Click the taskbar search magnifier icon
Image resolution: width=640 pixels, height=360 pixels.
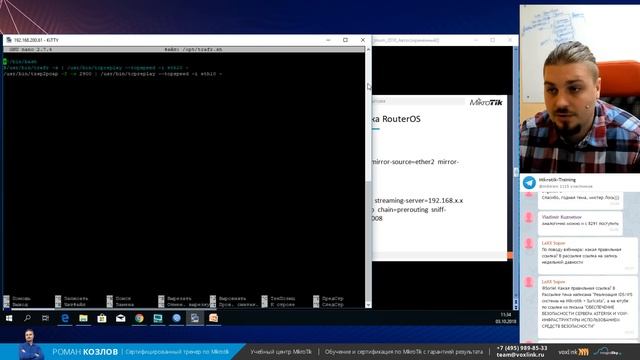(x=27, y=318)
